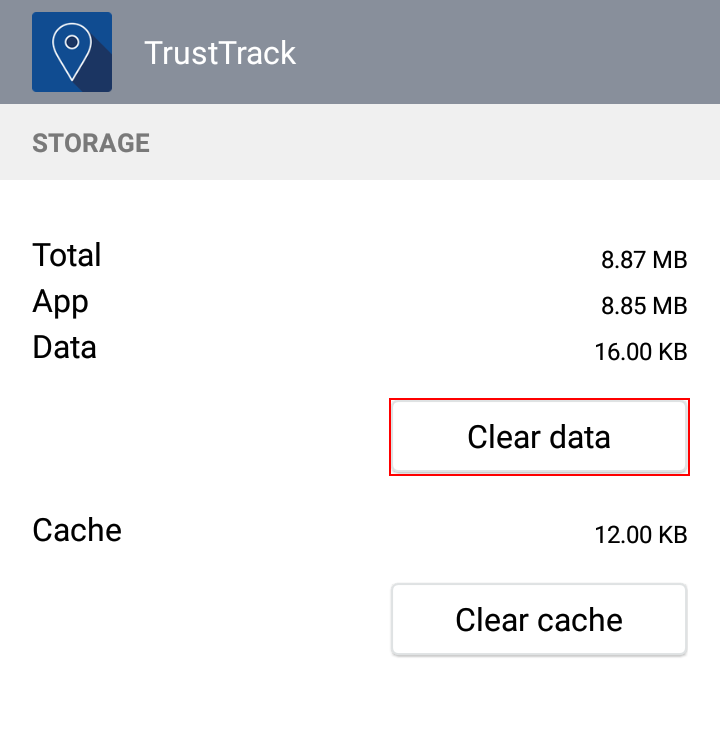The image size is (720, 747).
Task: Select the App storage label
Action: 61,301
